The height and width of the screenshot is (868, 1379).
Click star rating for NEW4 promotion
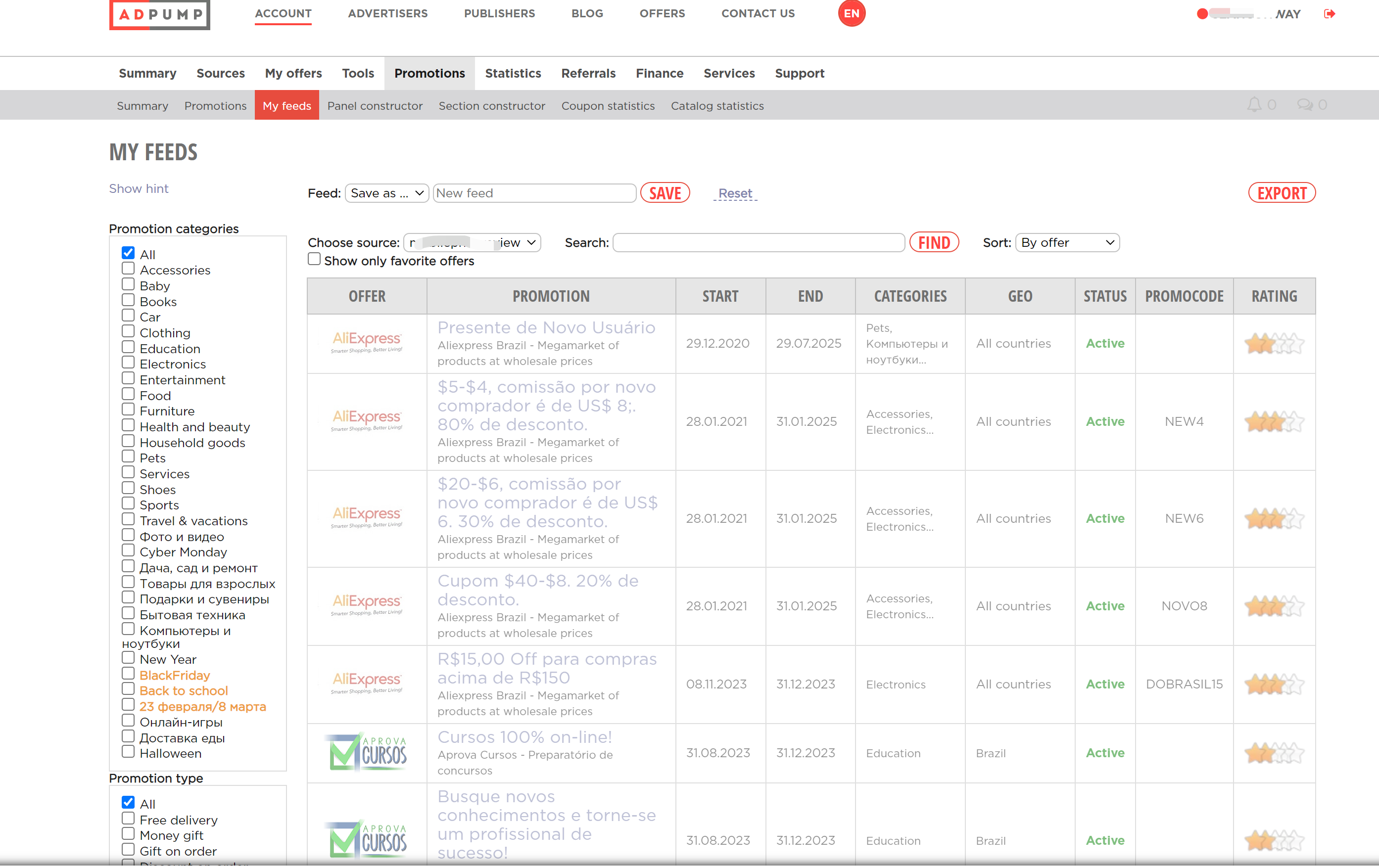(x=1274, y=421)
